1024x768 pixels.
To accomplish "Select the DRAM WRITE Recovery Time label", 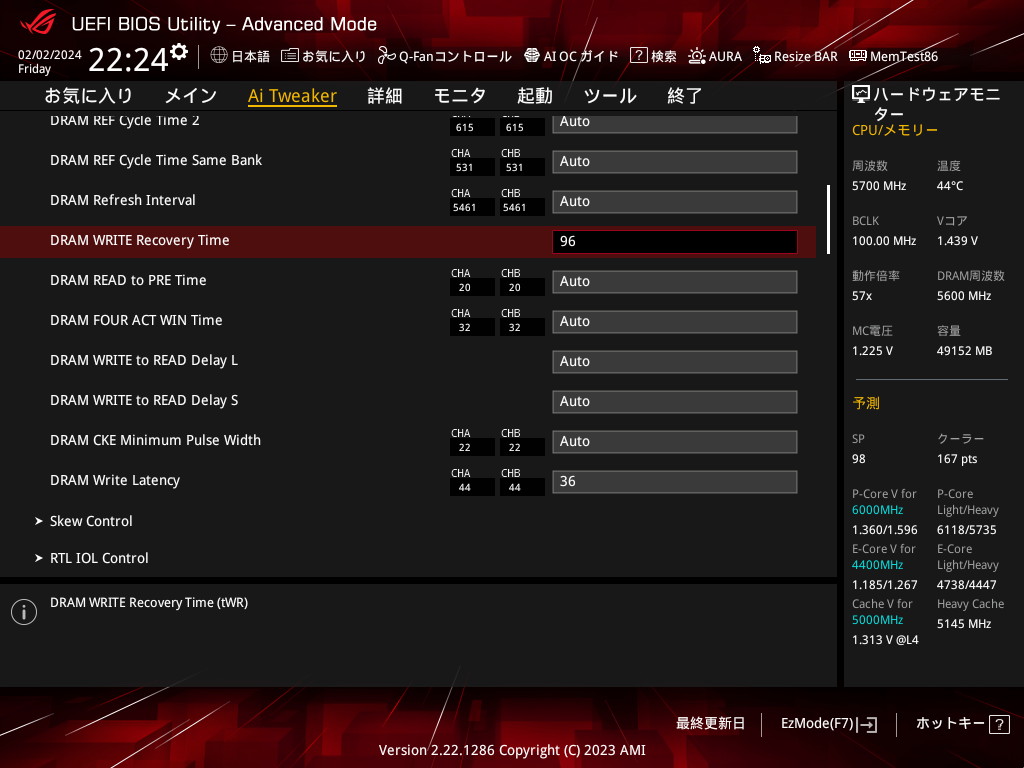I will tap(140, 240).
